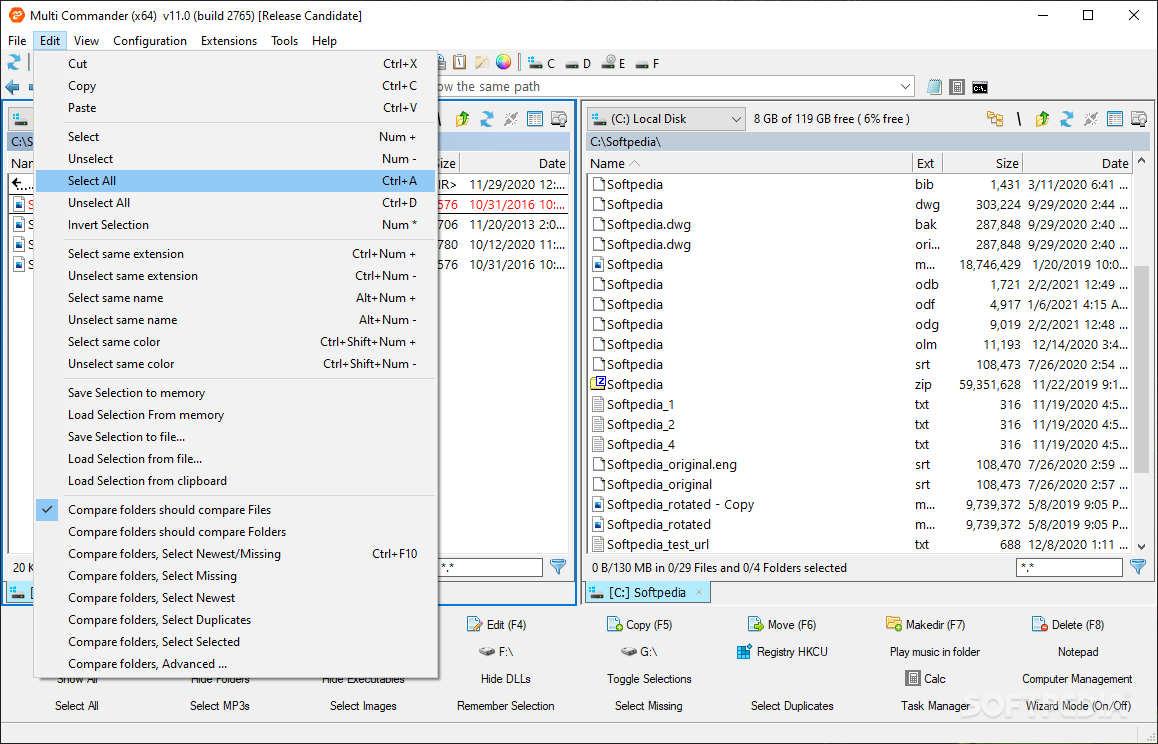The image size is (1158, 744).
Task: Click the Edit (F4) button
Action: (496, 624)
